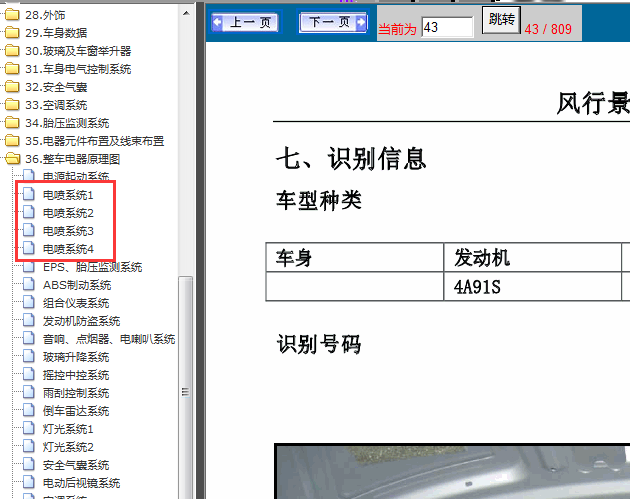Go to next page with 下一页

(x=333, y=22)
